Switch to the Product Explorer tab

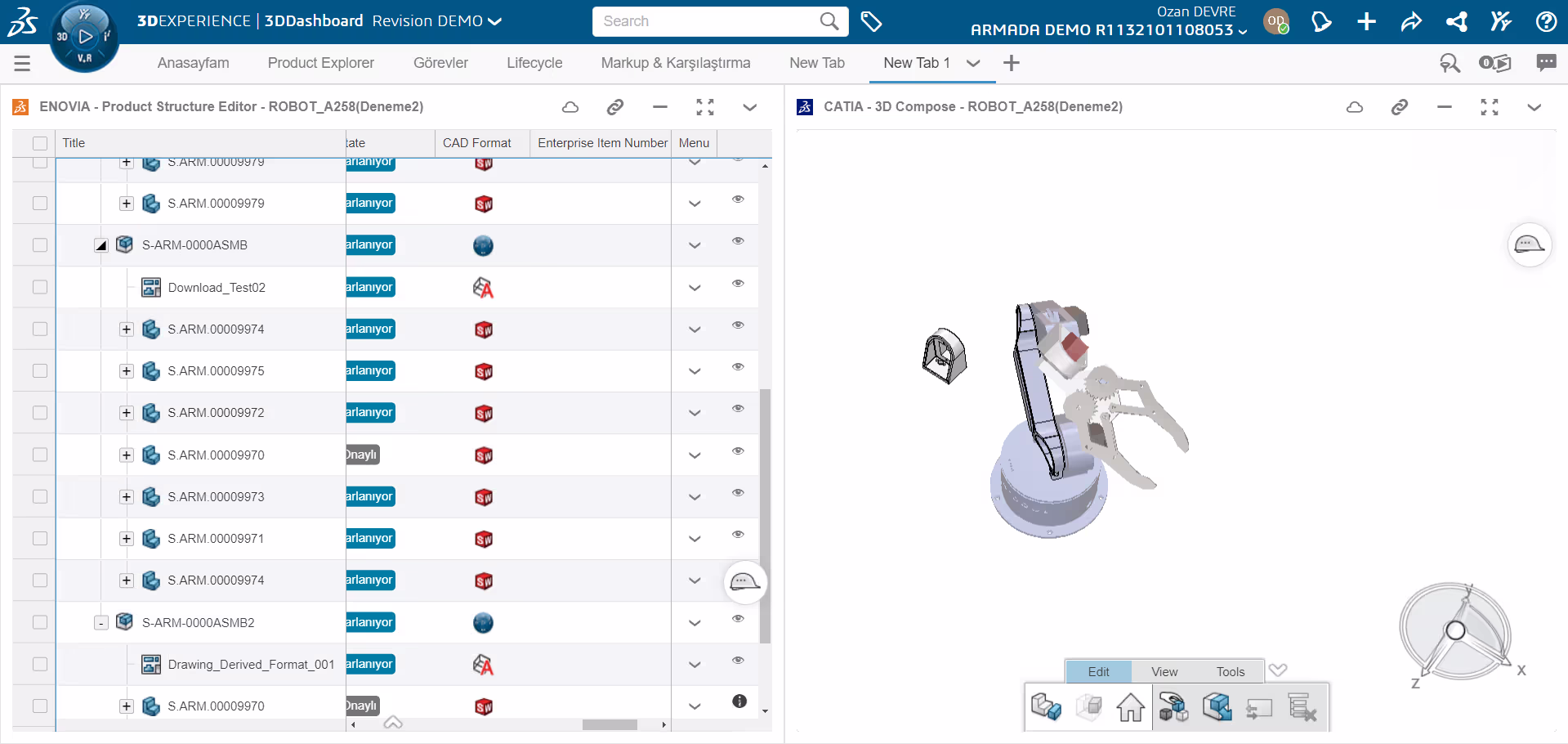click(321, 63)
